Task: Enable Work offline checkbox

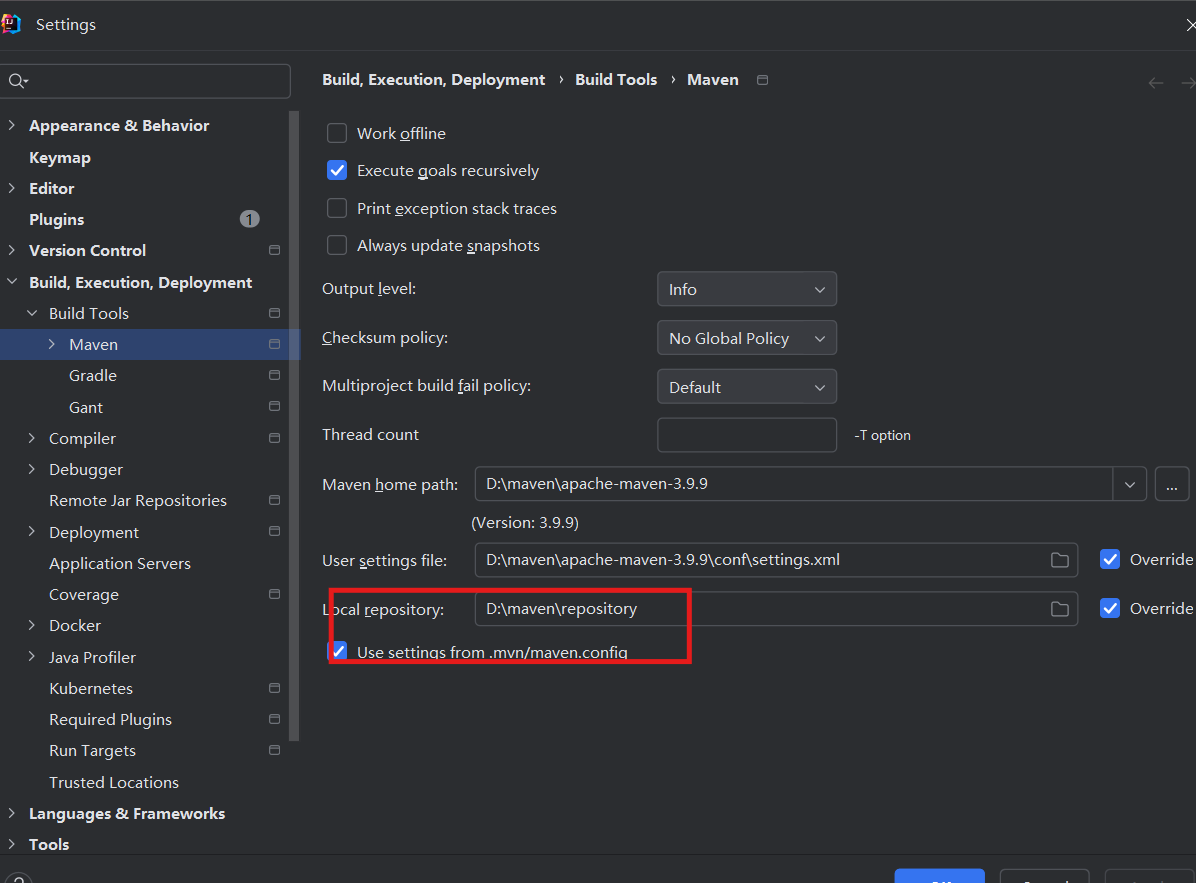Action: [x=336, y=133]
